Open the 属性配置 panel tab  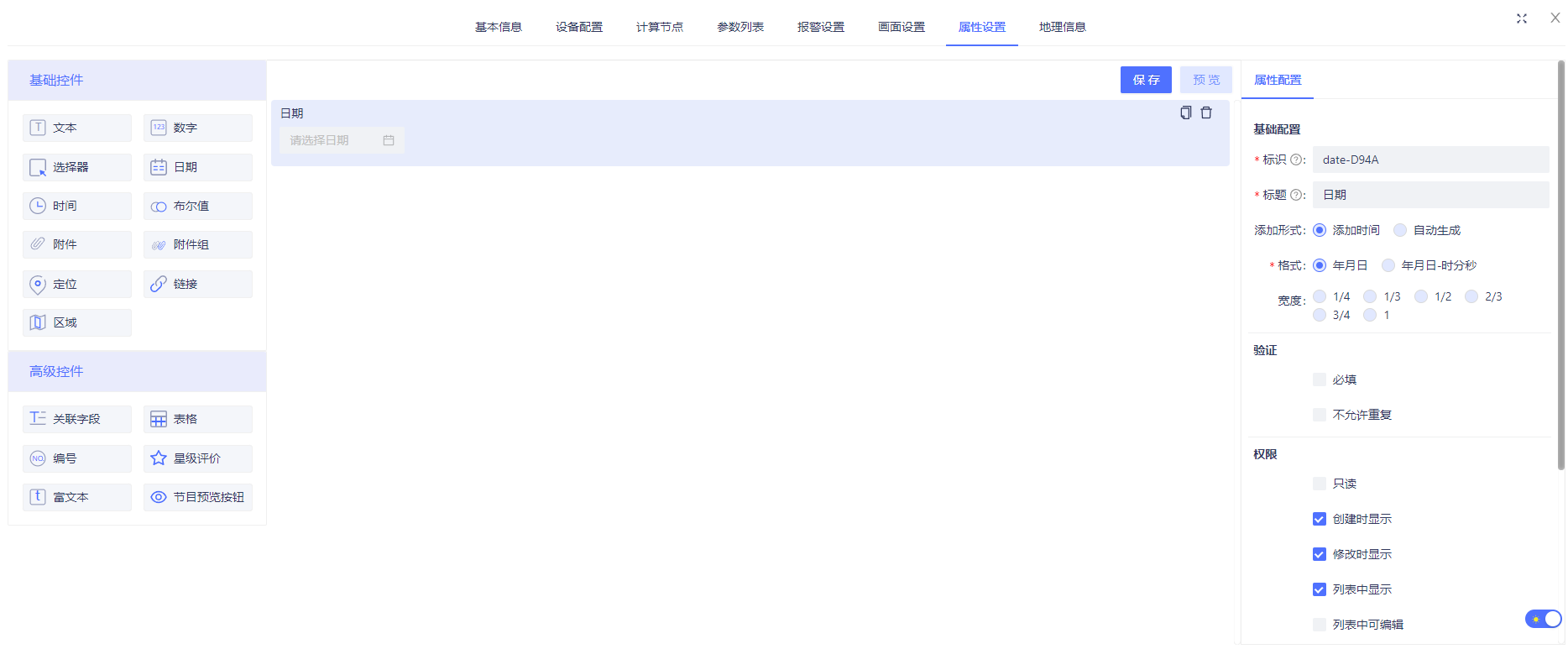click(1278, 80)
